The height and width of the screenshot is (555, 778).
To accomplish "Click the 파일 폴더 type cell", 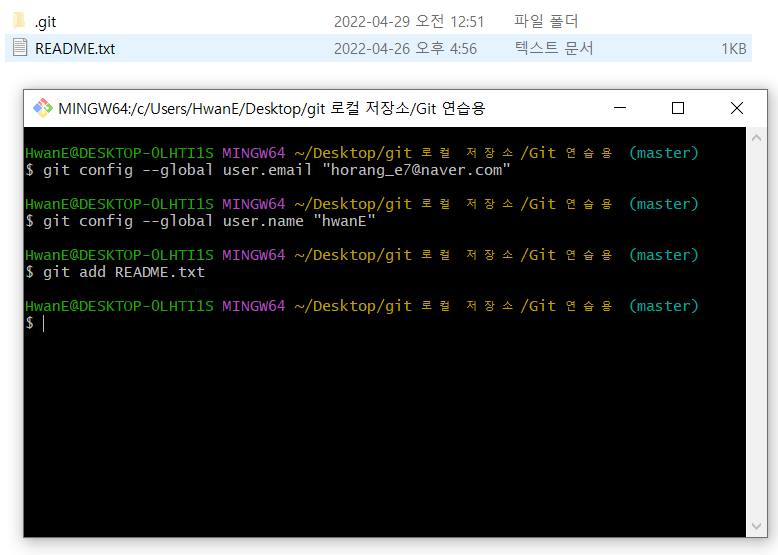I will point(546,21).
